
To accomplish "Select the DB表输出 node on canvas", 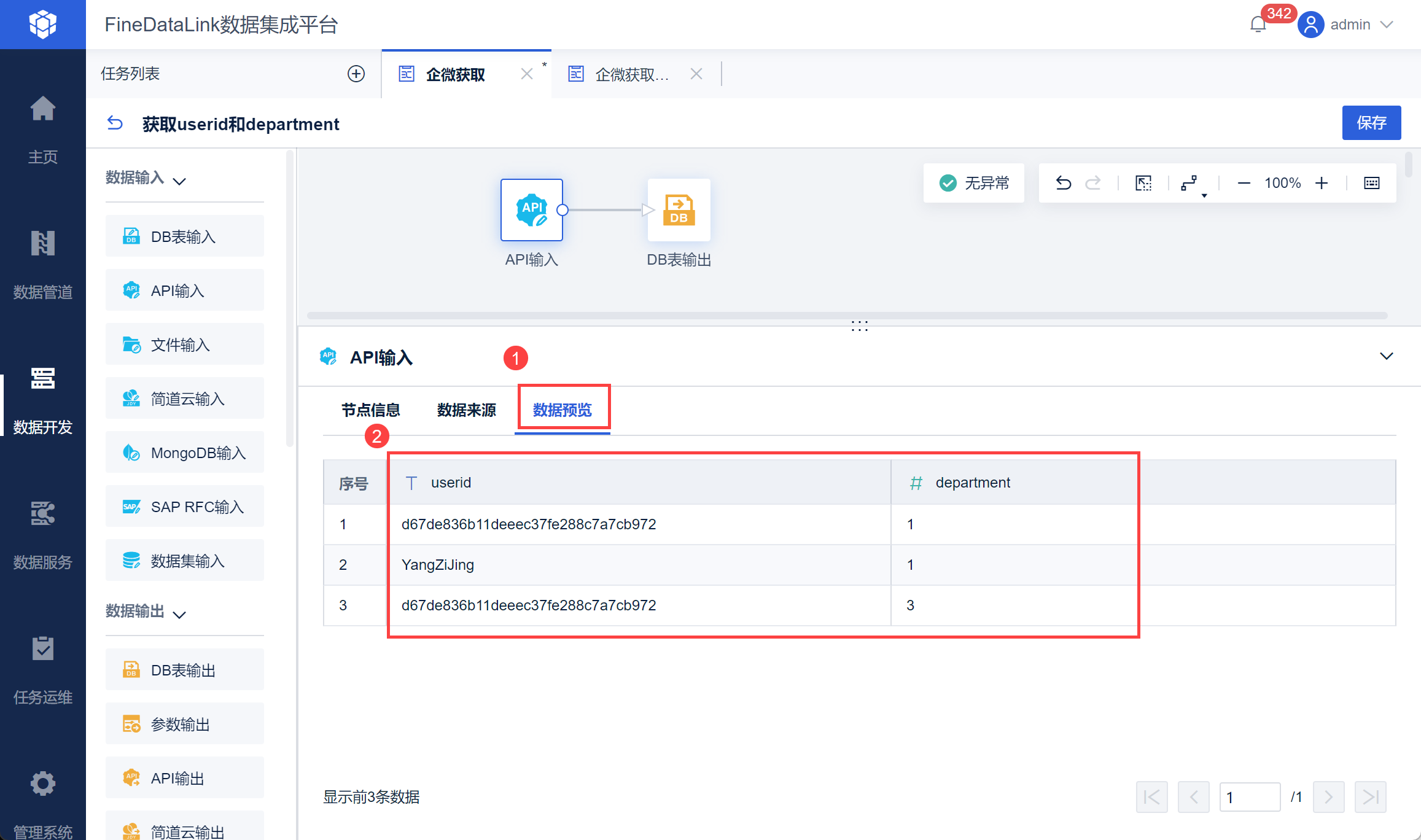I will (679, 210).
